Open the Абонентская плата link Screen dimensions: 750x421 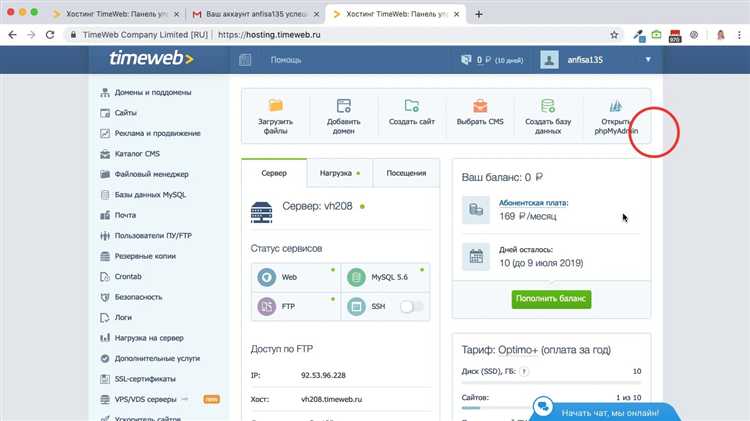point(533,203)
